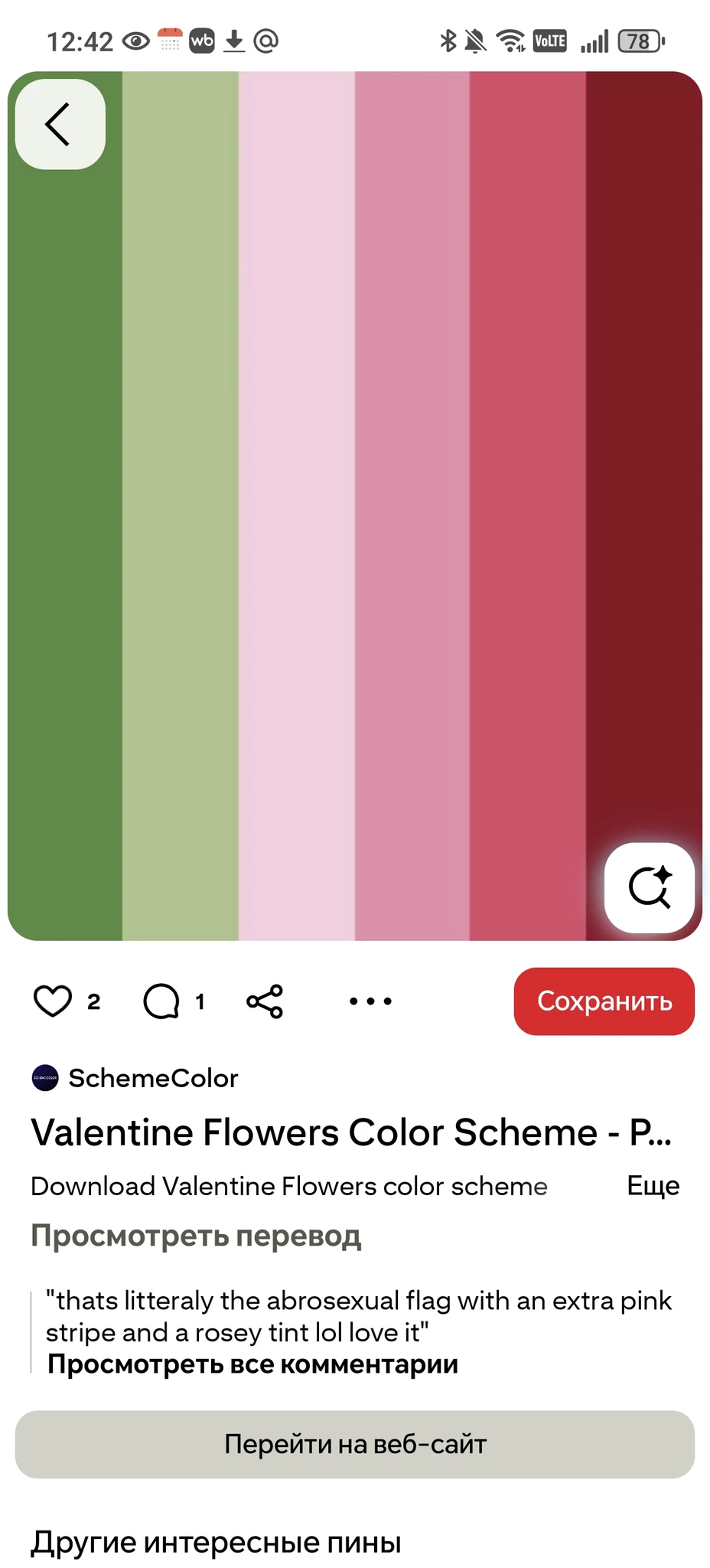
Task: Open SchemeColor profile avatar
Action: click(45, 1078)
